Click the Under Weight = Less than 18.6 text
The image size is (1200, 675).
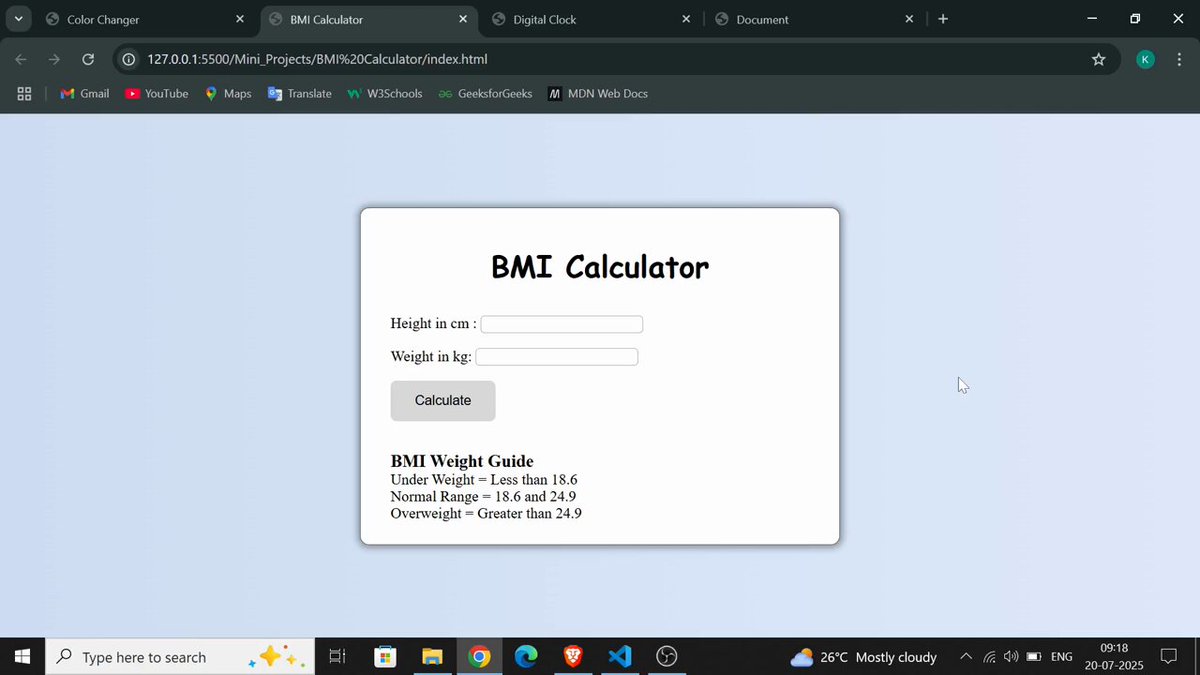coord(484,480)
